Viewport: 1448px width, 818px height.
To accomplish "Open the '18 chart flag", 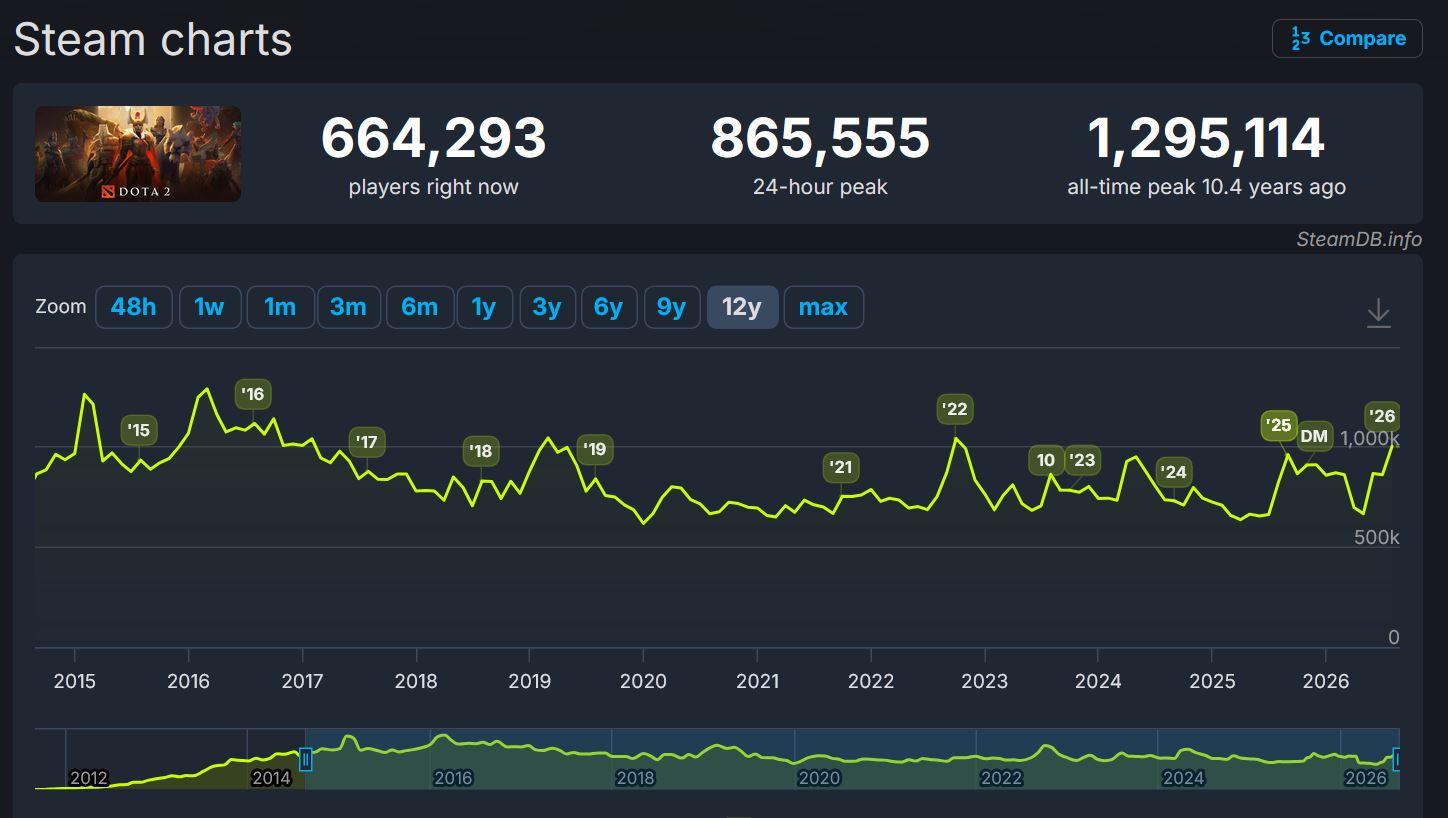I will tap(481, 451).
